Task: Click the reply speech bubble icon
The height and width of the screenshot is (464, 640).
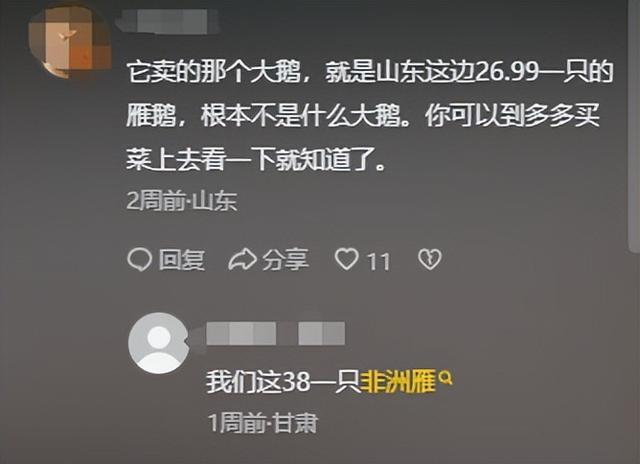Action: pyautogui.click(x=140, y=260)
